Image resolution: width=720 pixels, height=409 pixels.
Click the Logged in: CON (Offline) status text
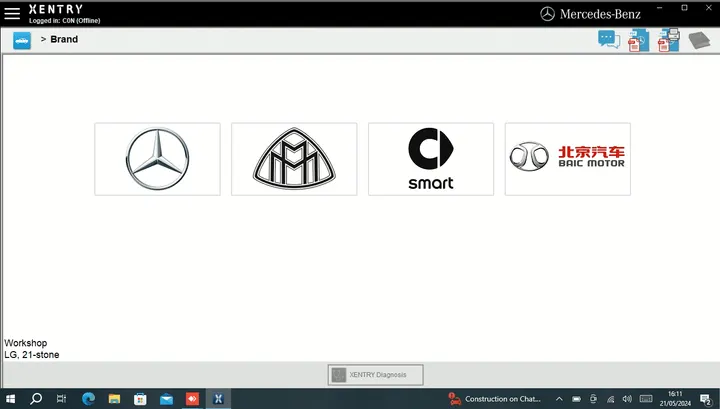point(64,21)
